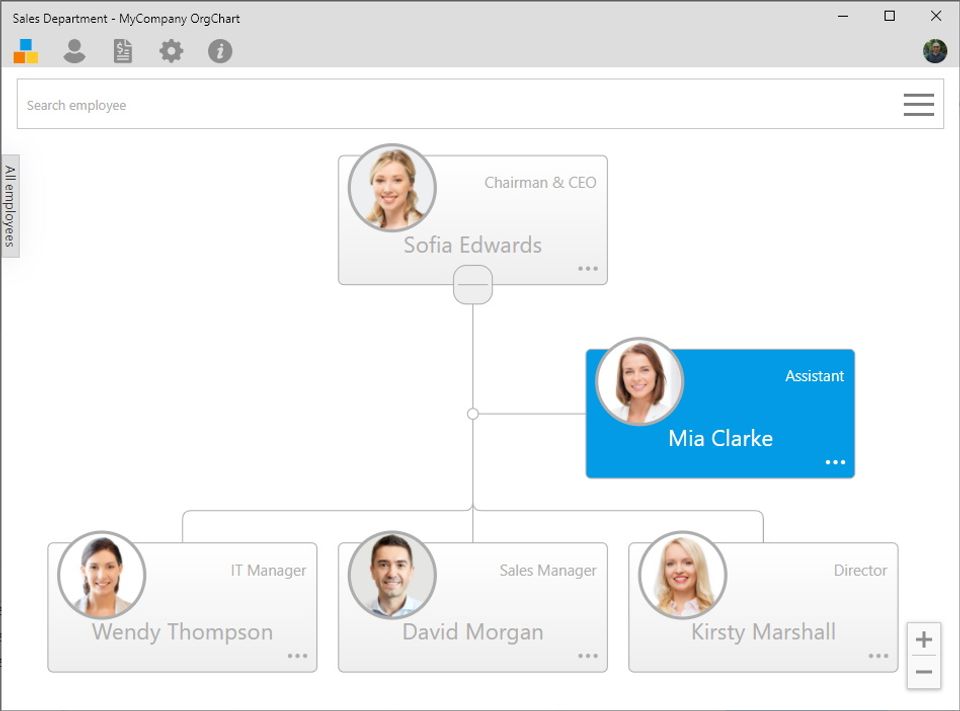Image resolution: width=960 pixels, height=711 pixels.
Task: Select the Kirsty Marshall name text
Action: tap(763, 632)
